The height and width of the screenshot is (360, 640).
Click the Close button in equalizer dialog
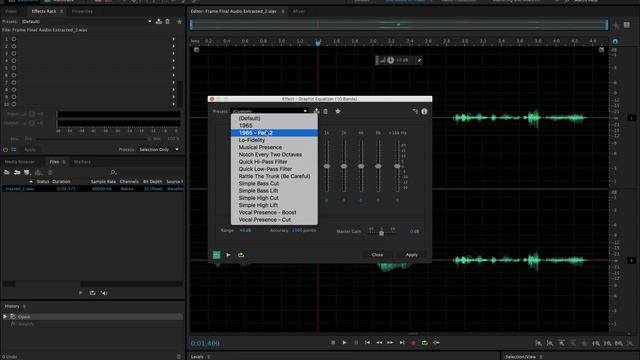(377, 255)
